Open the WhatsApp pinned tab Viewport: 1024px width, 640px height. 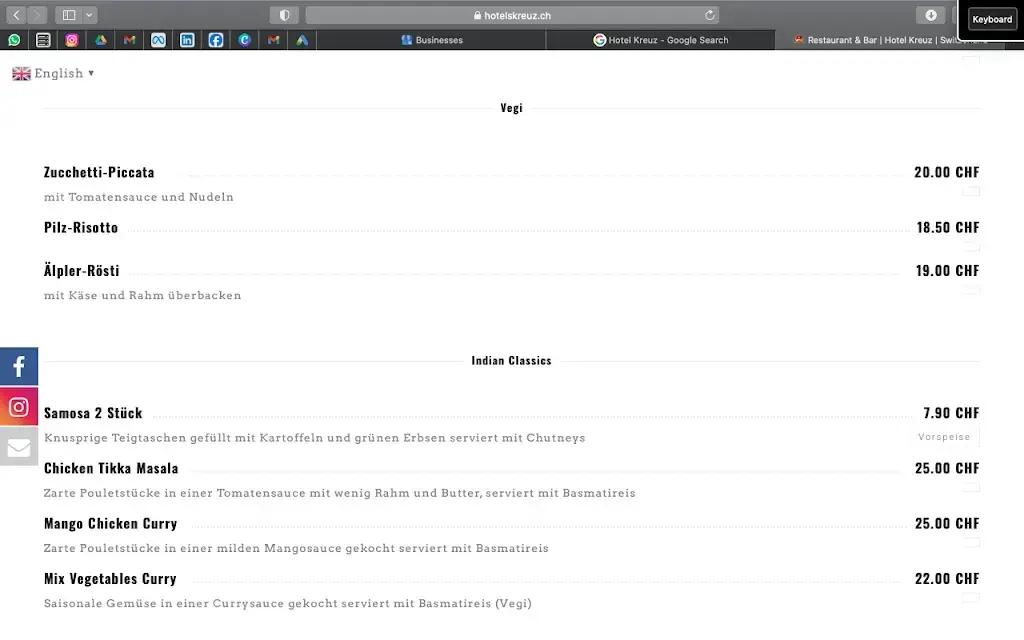tap(14, 40)
